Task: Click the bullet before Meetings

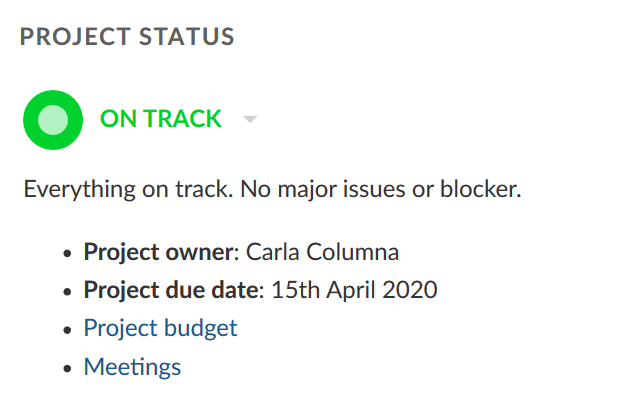Action: pyautogui.click(x=66, y=368)
